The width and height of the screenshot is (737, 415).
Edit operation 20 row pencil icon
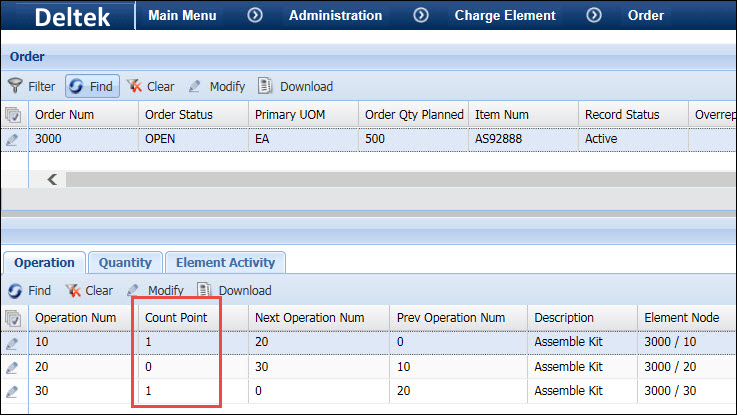[x=13, y=367]
